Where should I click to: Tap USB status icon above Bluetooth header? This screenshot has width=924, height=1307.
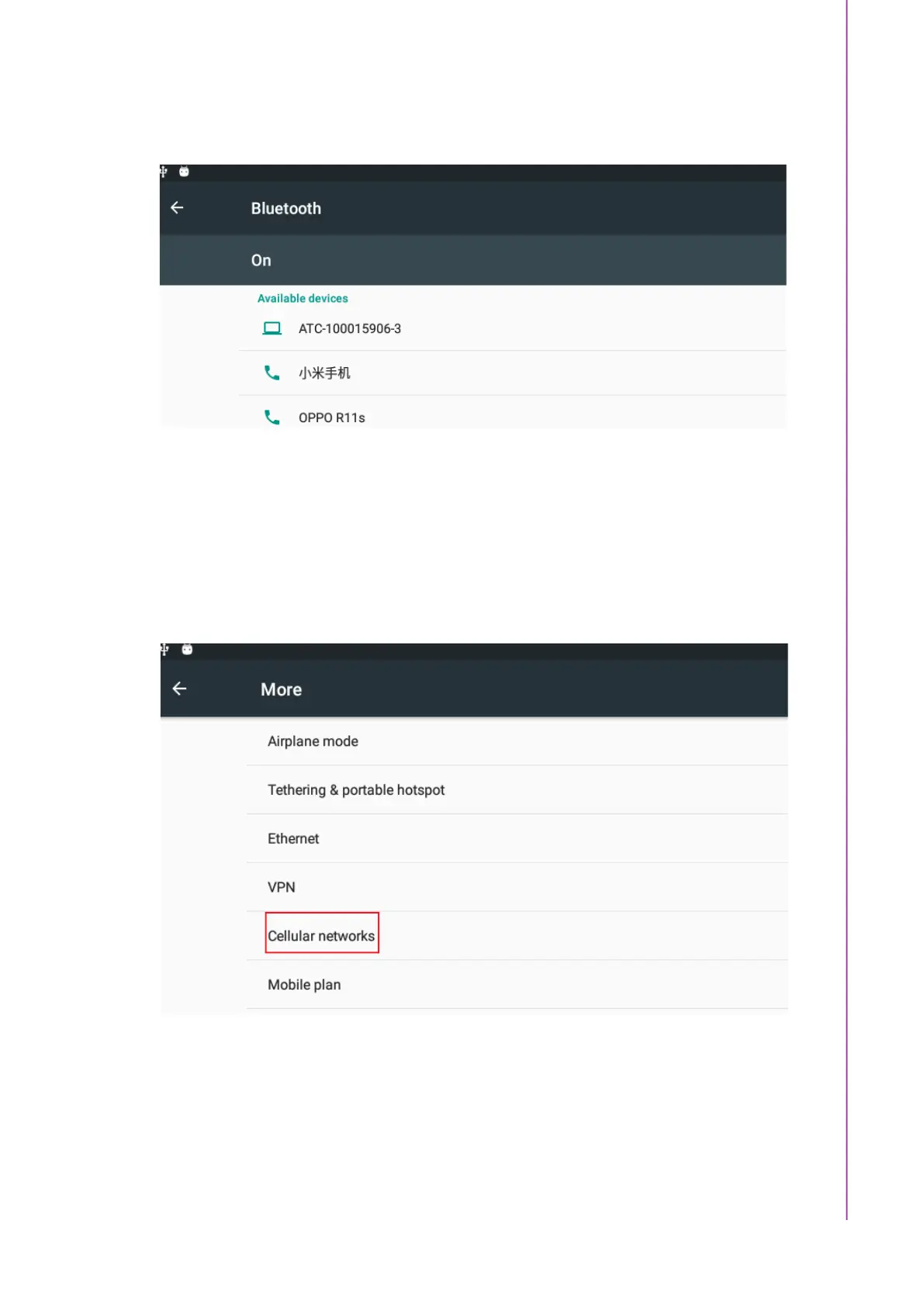164,172
